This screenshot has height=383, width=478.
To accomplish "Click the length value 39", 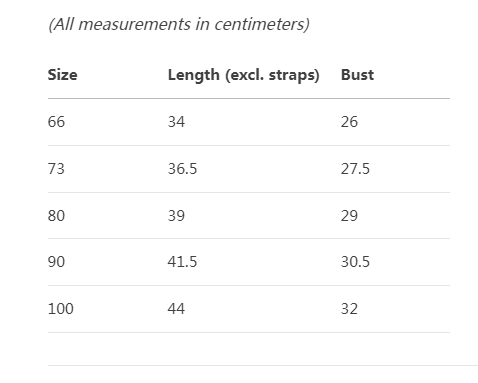I will click(176, 216).
